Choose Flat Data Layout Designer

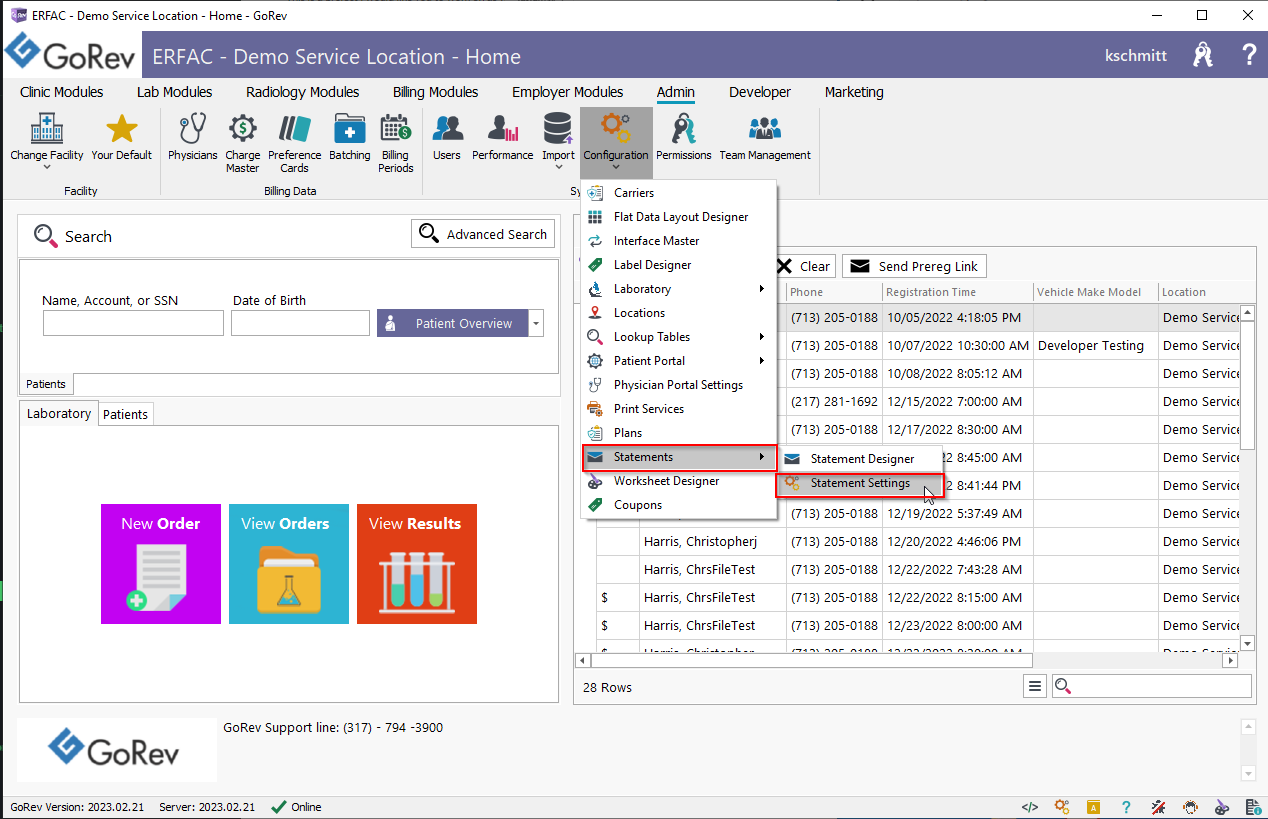[x=679, y=217]
